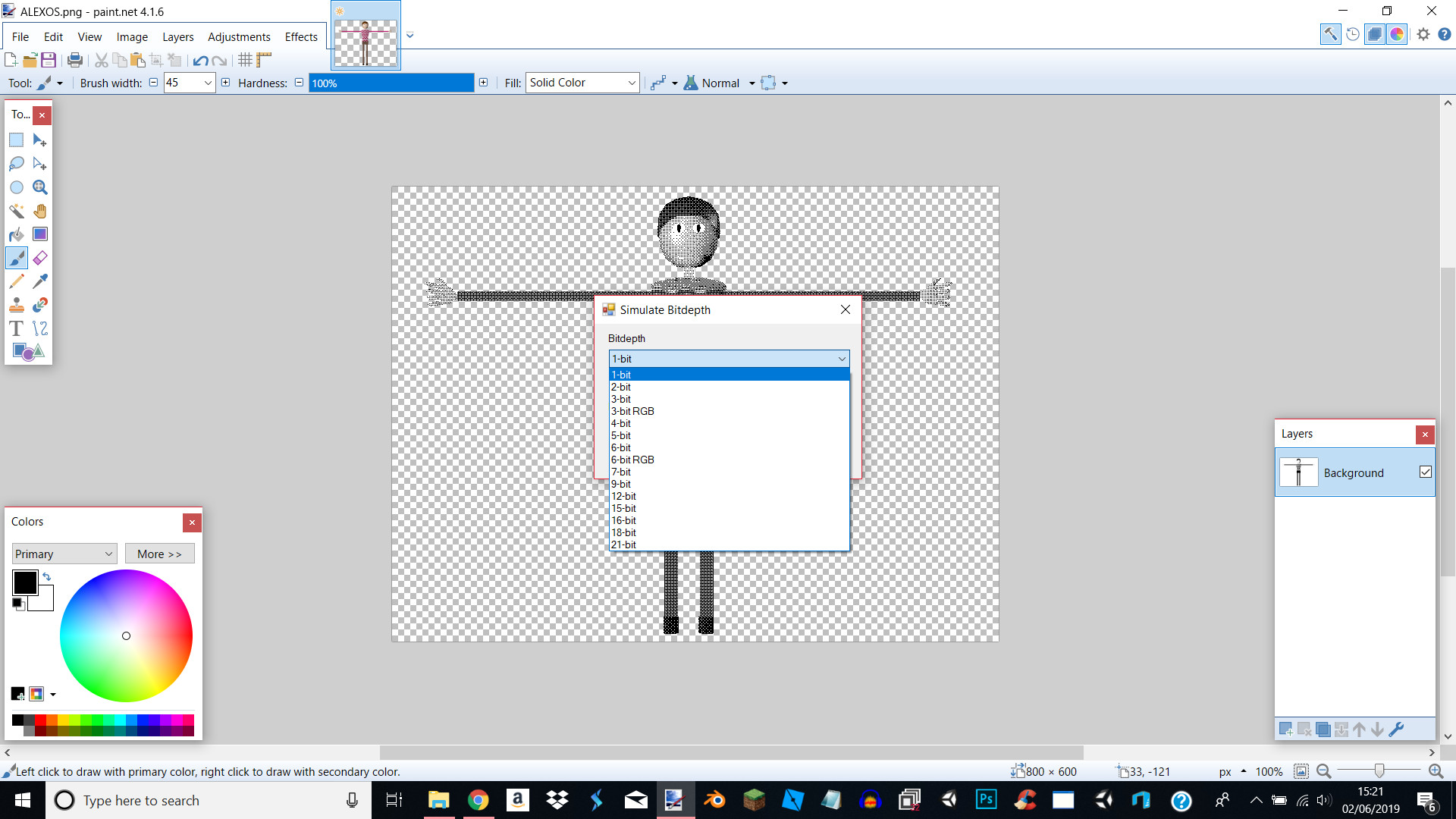Select the Magic Wand tool
Viewport: 1456px width, 819px height.
pos(17,211)
